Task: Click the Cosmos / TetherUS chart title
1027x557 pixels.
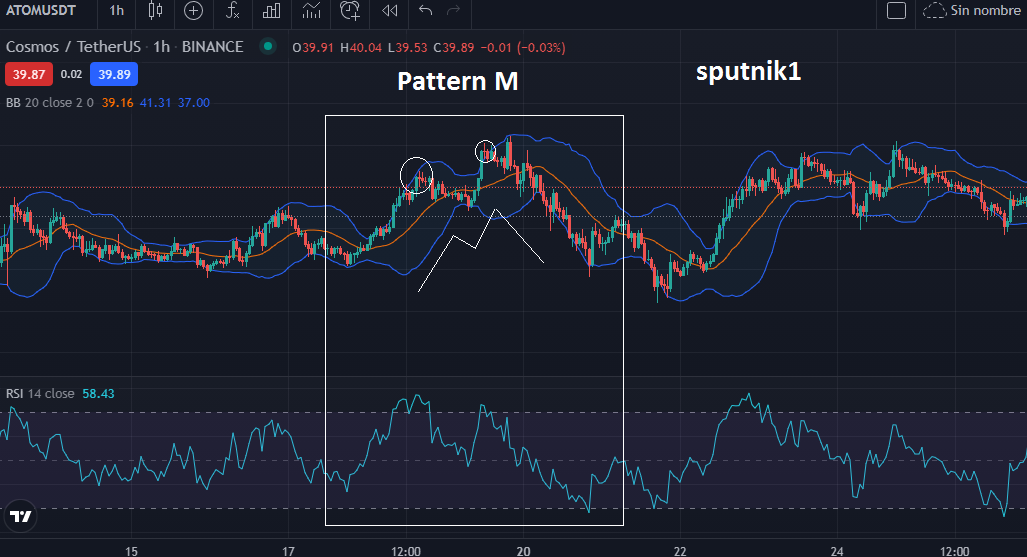Action: point(73,47)
